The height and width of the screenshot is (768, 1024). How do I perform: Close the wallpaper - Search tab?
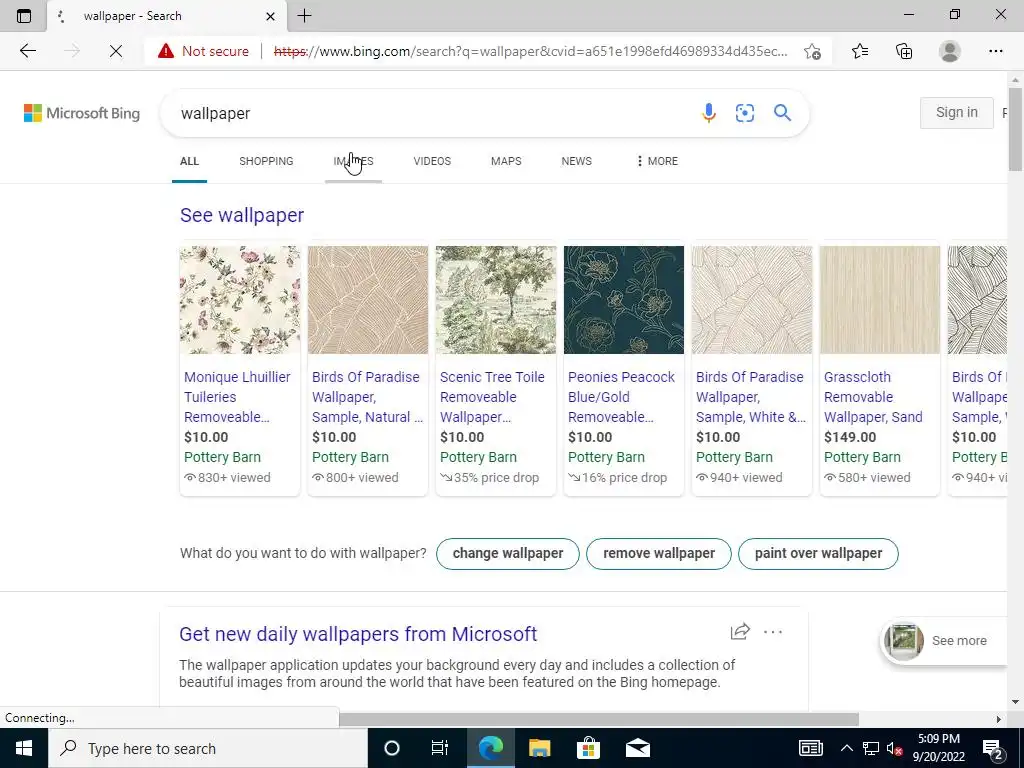[270, 16]
